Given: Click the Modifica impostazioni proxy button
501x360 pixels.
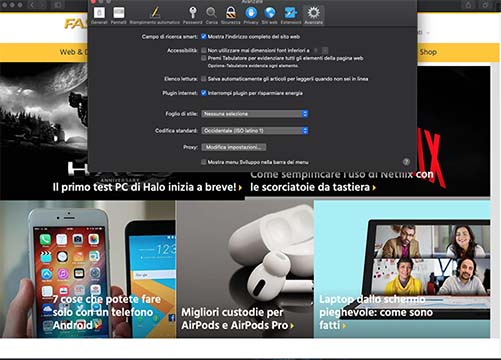Looking at the screenshot, I should pos(234,147).
